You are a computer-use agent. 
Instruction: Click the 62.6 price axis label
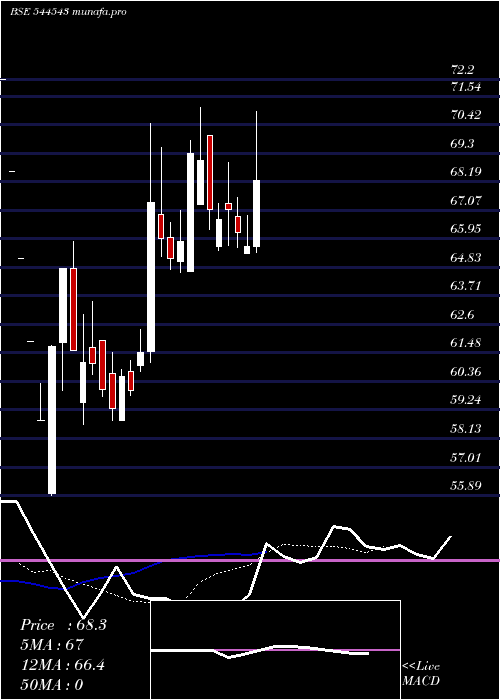(x=462, y=315)
